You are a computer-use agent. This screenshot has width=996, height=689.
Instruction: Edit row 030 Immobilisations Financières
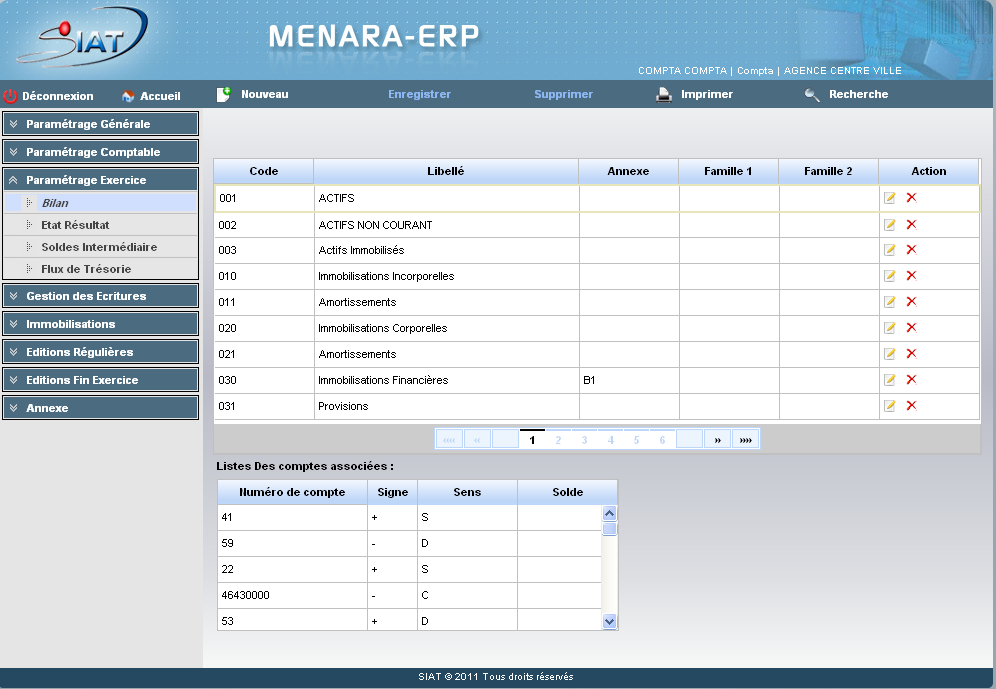(890, 380)
